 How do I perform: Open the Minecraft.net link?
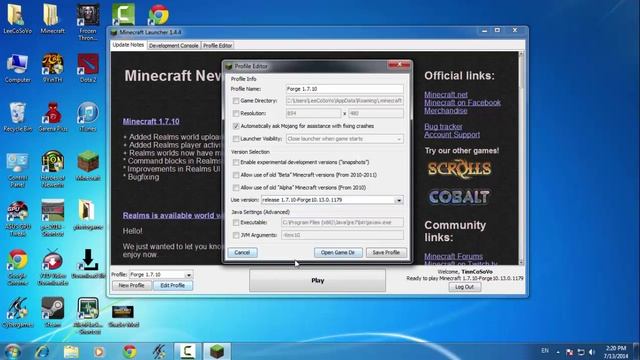click(x=446, y=94)
